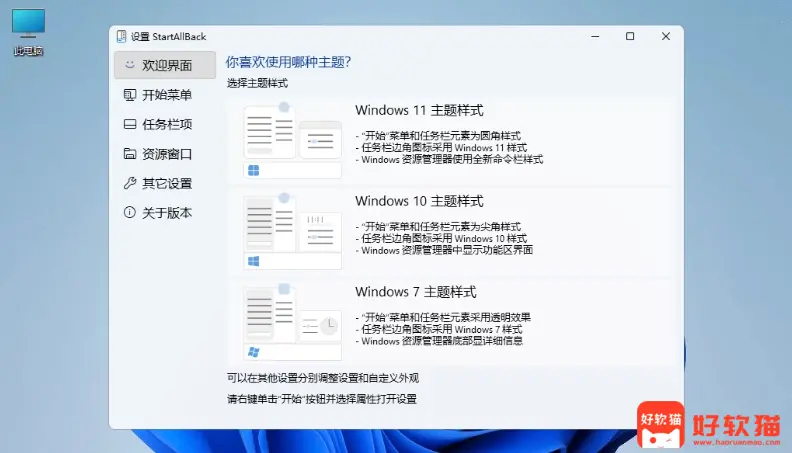Click the 显示功能区界面 description line
792x453 pixels.
444,250
